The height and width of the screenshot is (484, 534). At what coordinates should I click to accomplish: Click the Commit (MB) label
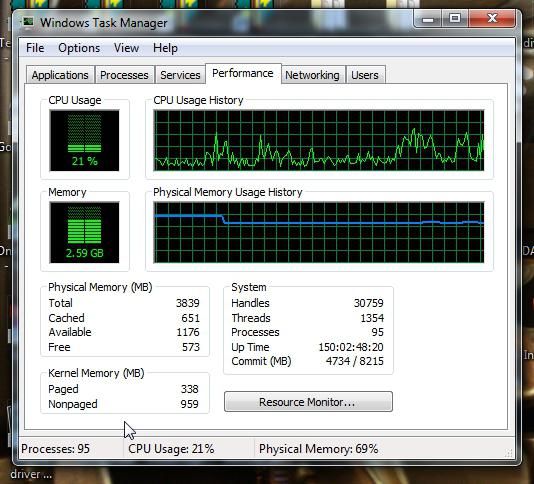point(261,361)
